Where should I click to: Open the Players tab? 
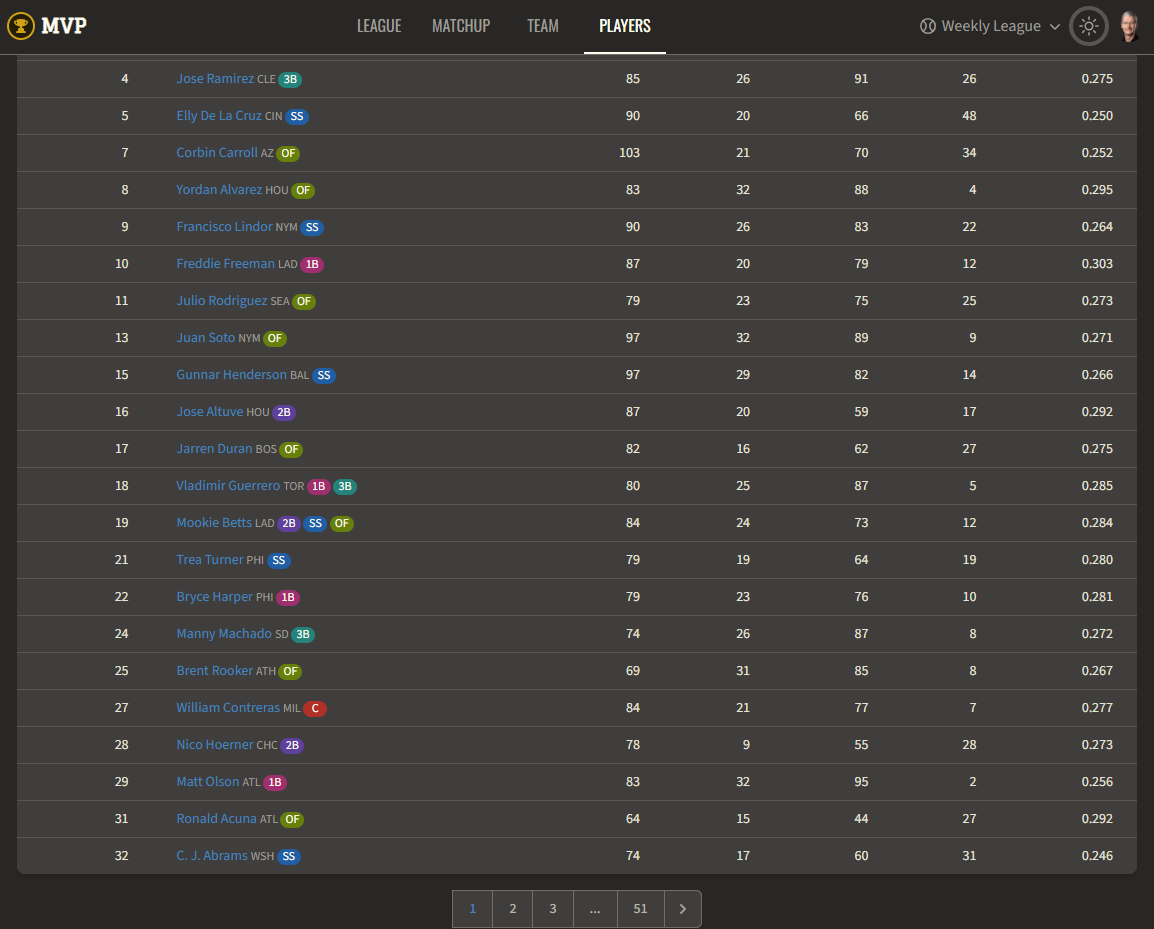pyautogui.click(x=625, y=26)
